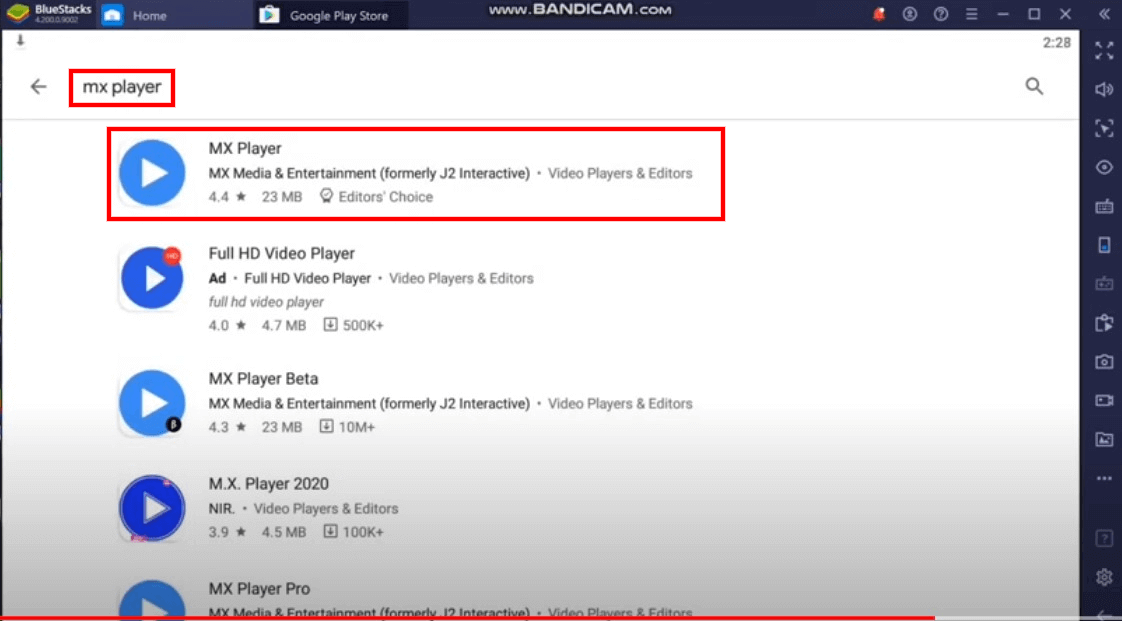Open the BlueStacks account icon
This screenshot has width=1122, height=621.
(909, 14)
